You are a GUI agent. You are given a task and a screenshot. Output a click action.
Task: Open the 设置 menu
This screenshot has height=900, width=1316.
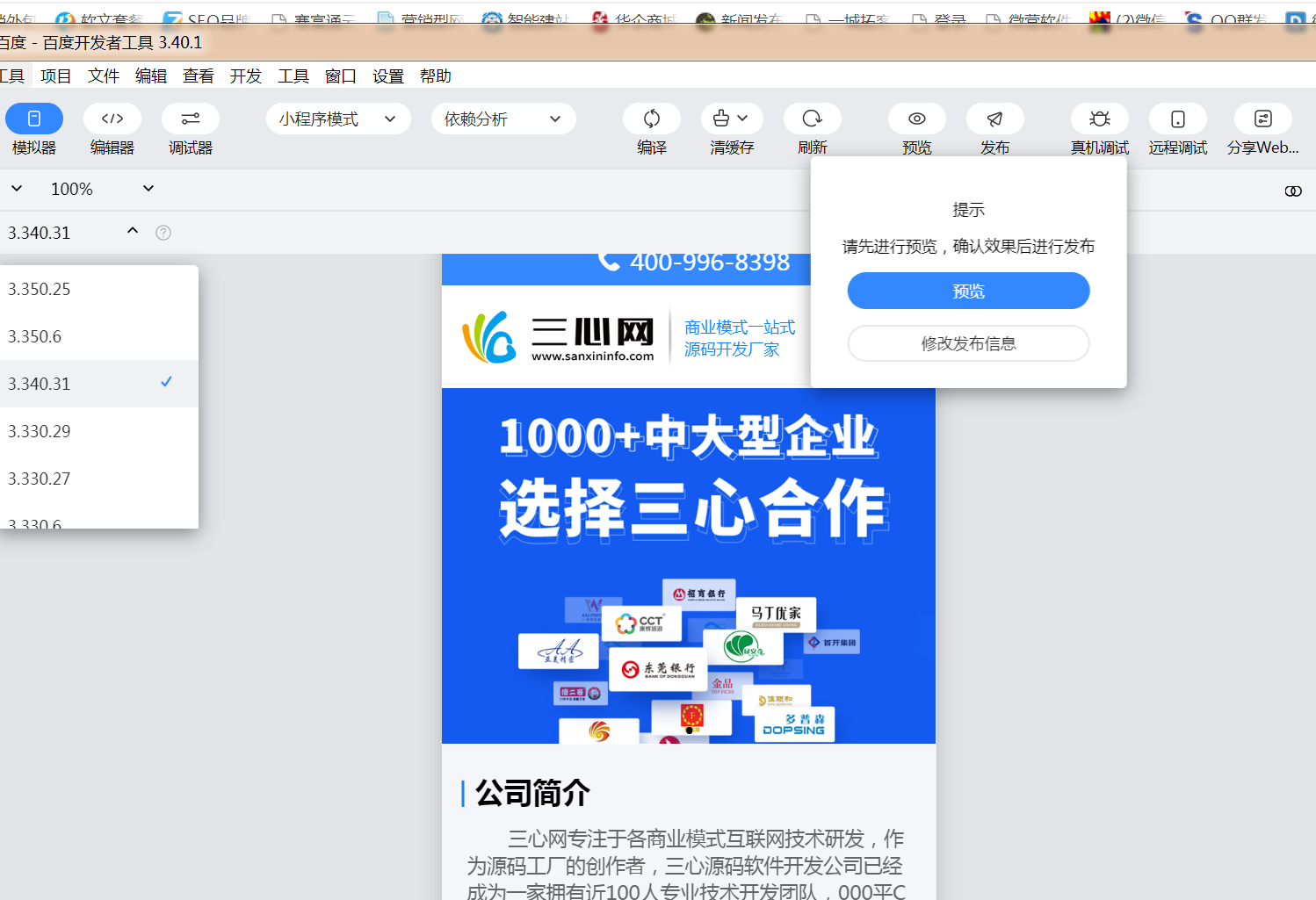tap(388, 76)
